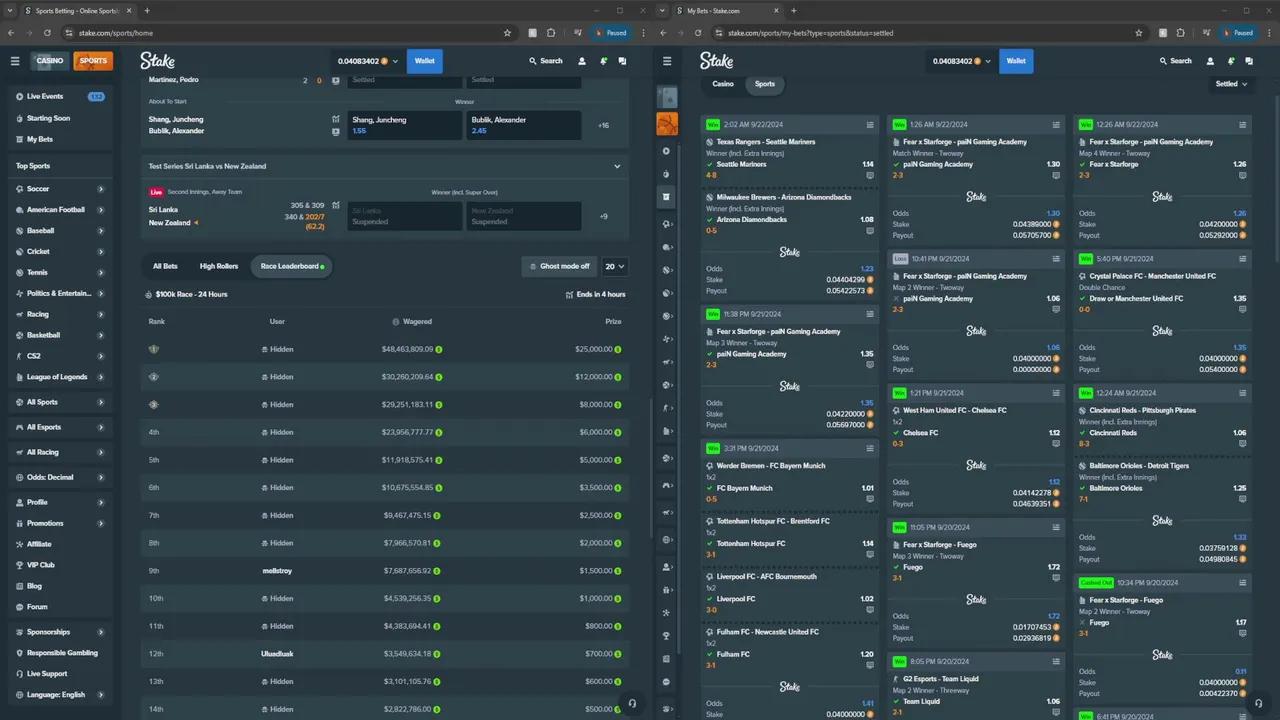
Task: Open the Settled status dropdown
Action: [1231, 84]
